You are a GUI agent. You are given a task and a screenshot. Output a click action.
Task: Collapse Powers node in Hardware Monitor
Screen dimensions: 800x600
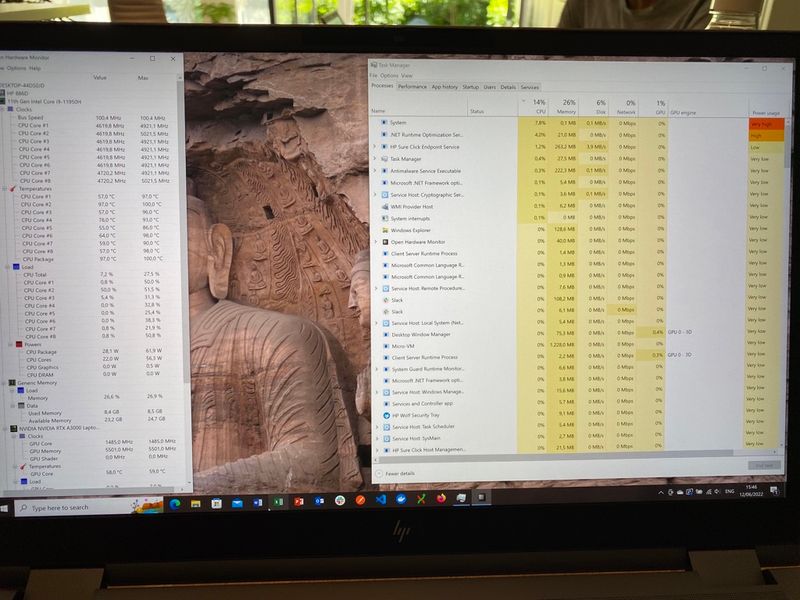pyautogui.click(x=10, y=344)
